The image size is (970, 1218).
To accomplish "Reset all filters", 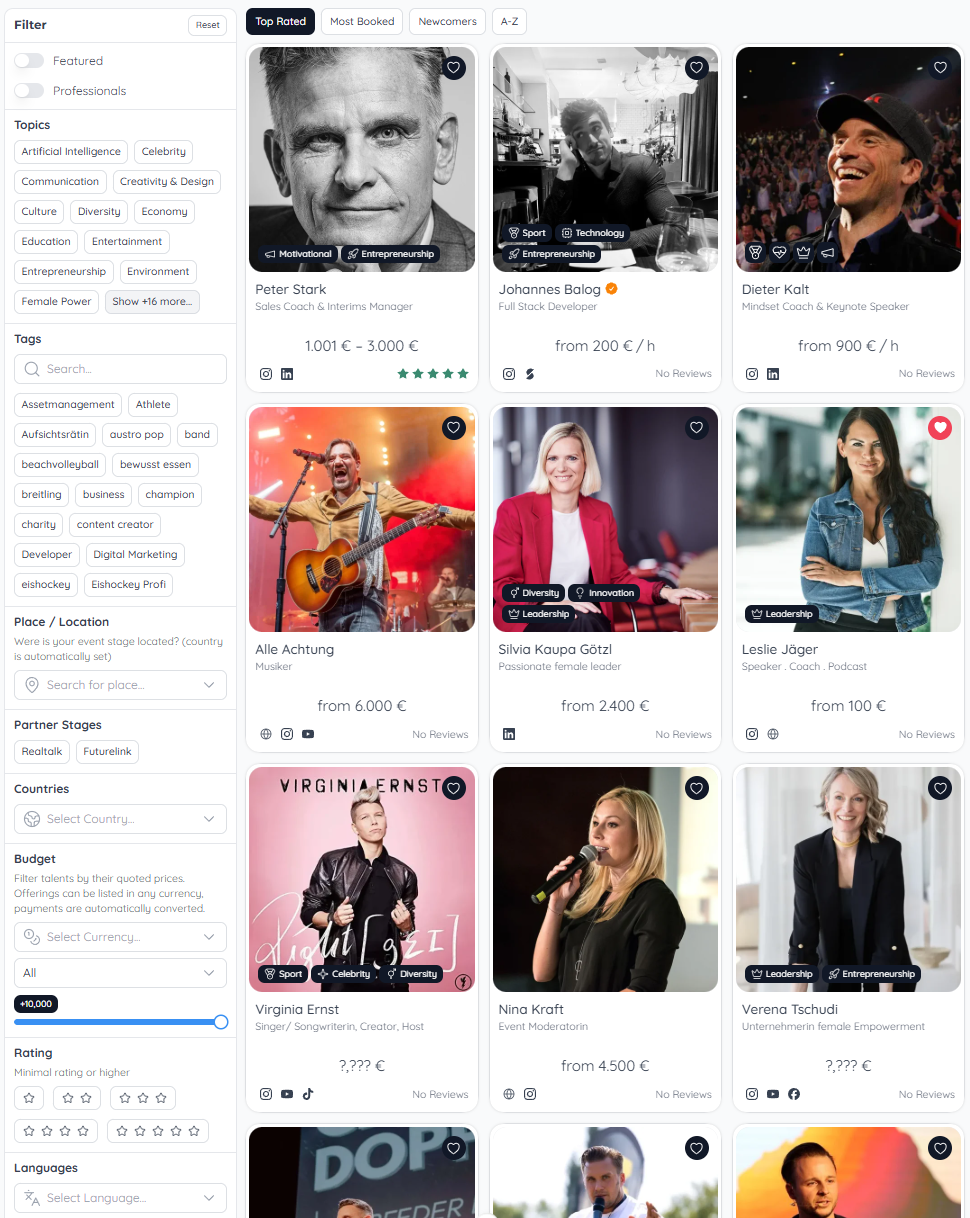I will coord(207,25).
